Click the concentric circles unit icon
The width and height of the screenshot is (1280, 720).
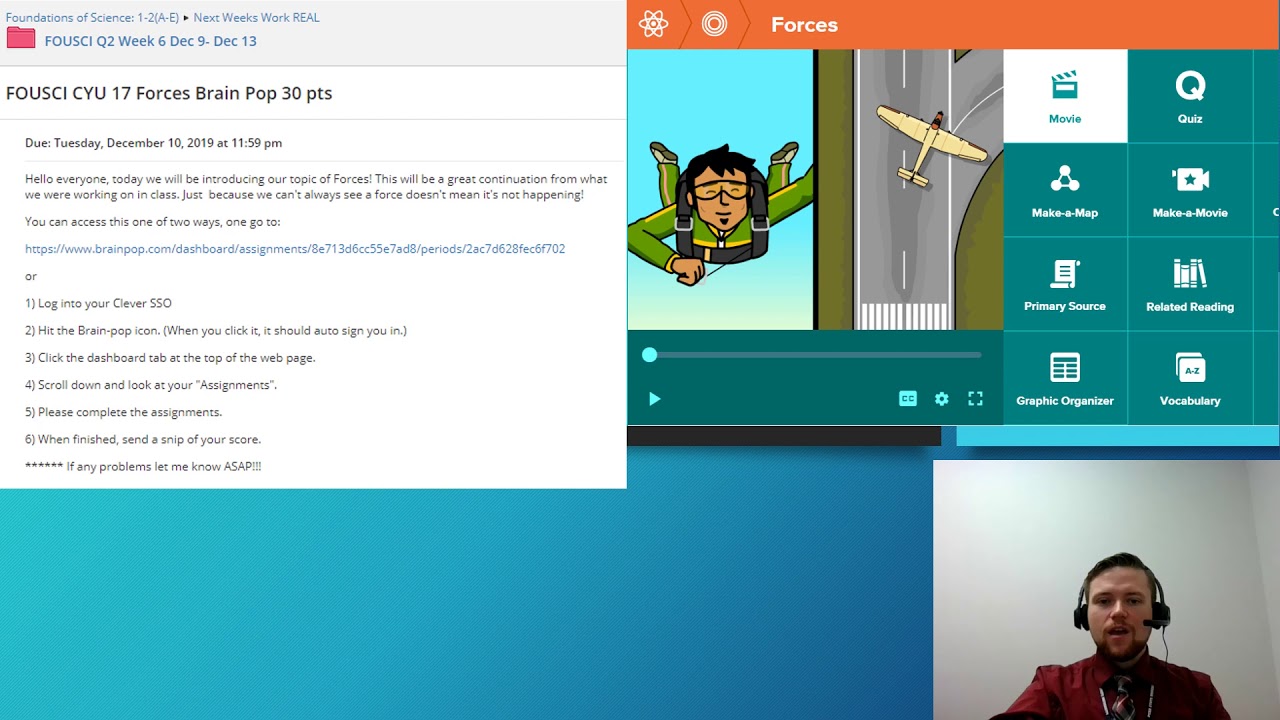(x=714, y=24)
